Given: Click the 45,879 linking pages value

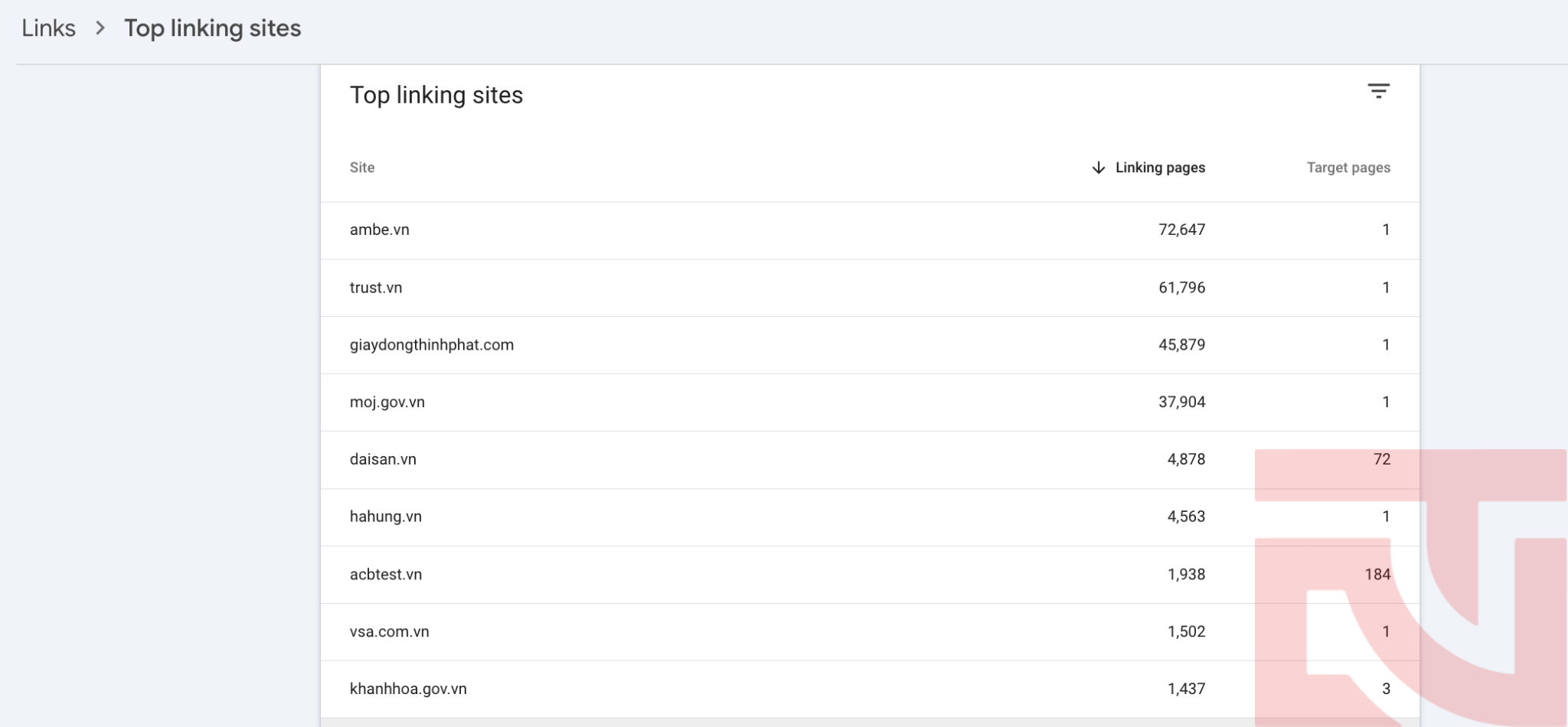Looking at the screenshot, I should tap(1181, 345).
